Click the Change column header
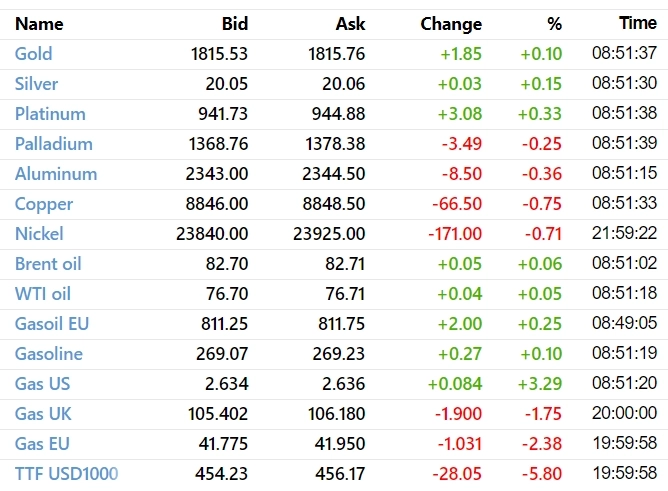Screen dimensions: 668x491 (451, 24)
